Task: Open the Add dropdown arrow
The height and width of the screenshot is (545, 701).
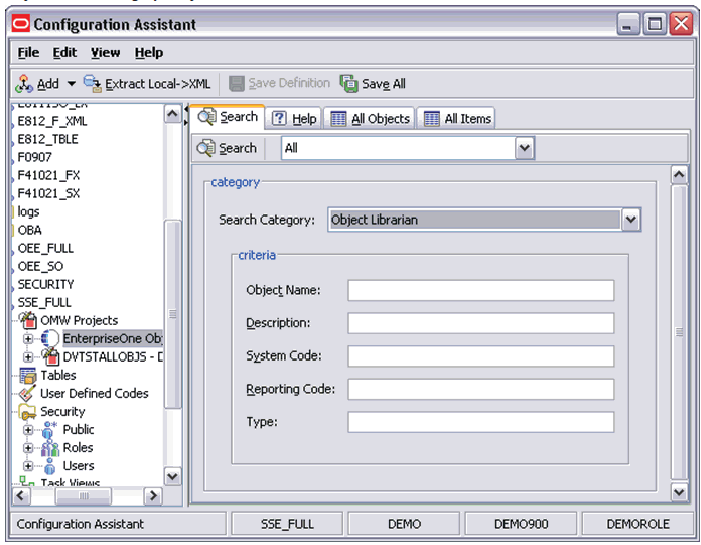Action: pyautogui.click(x=72, y=84)
